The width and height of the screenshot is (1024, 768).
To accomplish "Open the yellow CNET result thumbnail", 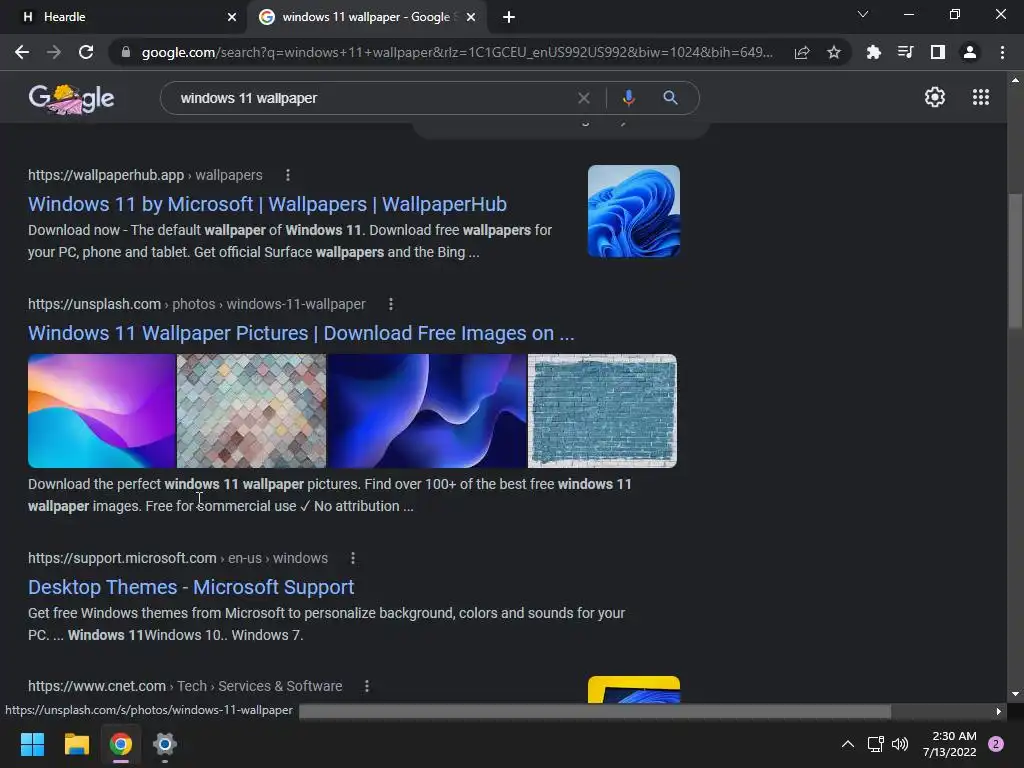I will coord(633,690).
